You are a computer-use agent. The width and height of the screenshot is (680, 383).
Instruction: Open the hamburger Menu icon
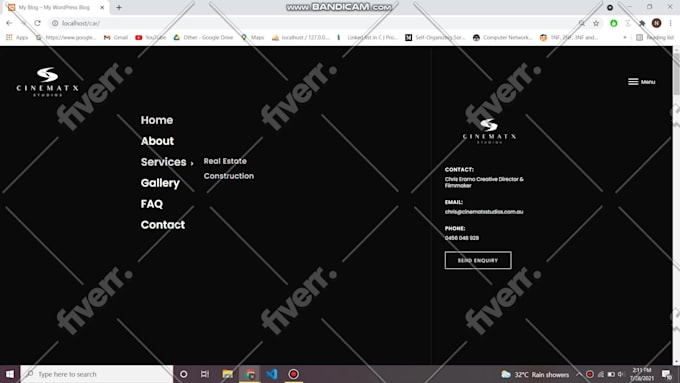(x=633, y=82)
